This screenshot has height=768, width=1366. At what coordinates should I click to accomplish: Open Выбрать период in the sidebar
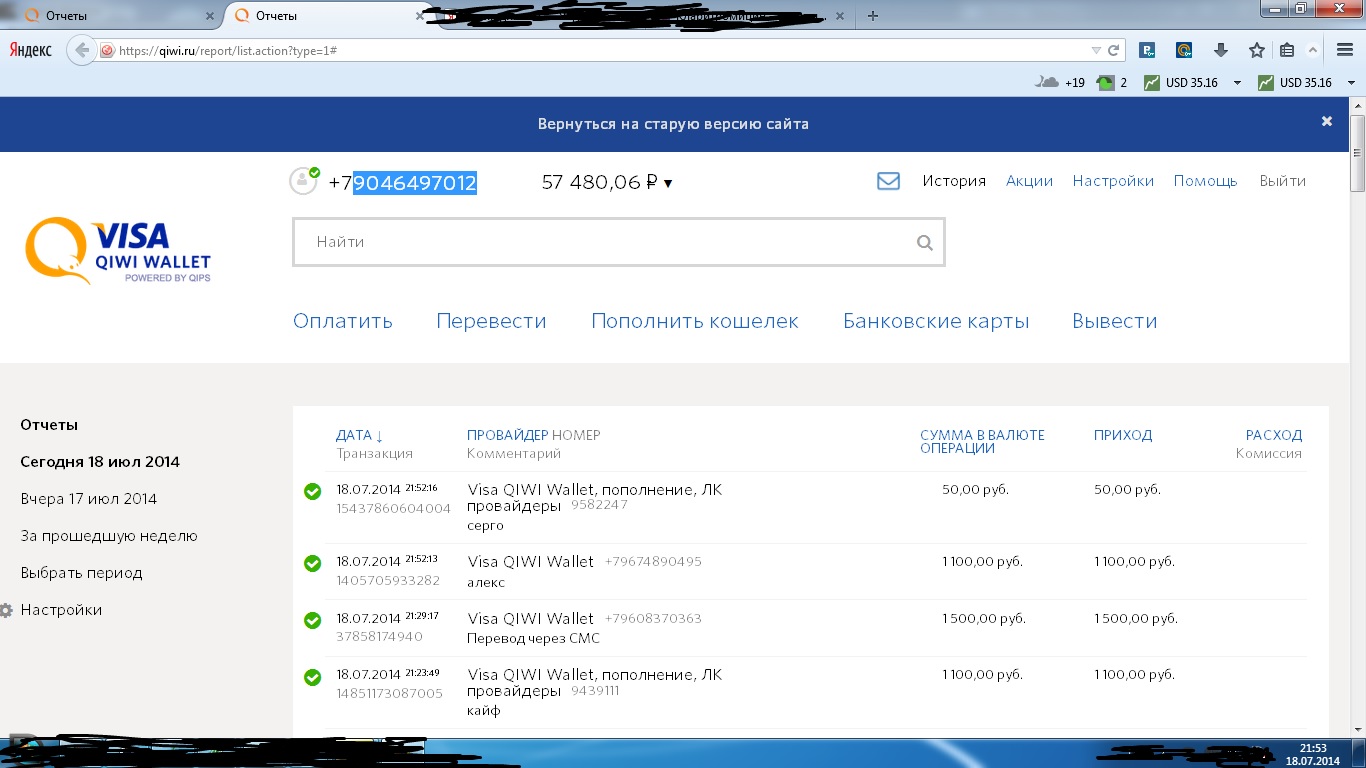coord(82,573)
